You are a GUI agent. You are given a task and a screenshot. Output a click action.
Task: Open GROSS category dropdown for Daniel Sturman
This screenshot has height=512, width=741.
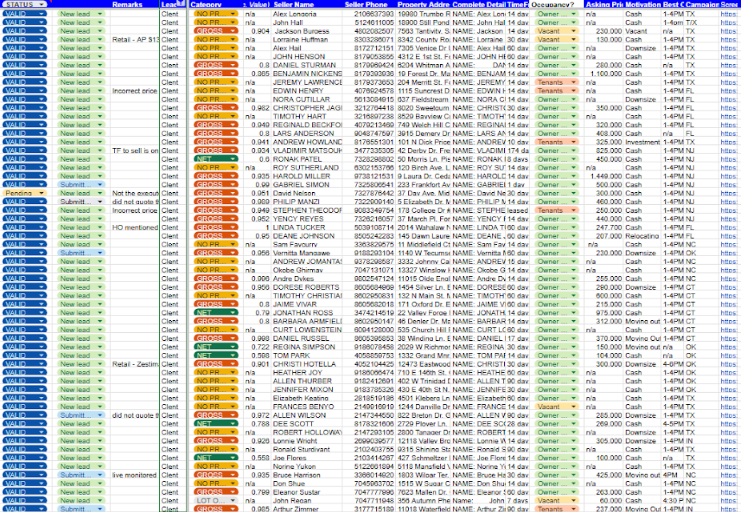click(x=232, y=64)
